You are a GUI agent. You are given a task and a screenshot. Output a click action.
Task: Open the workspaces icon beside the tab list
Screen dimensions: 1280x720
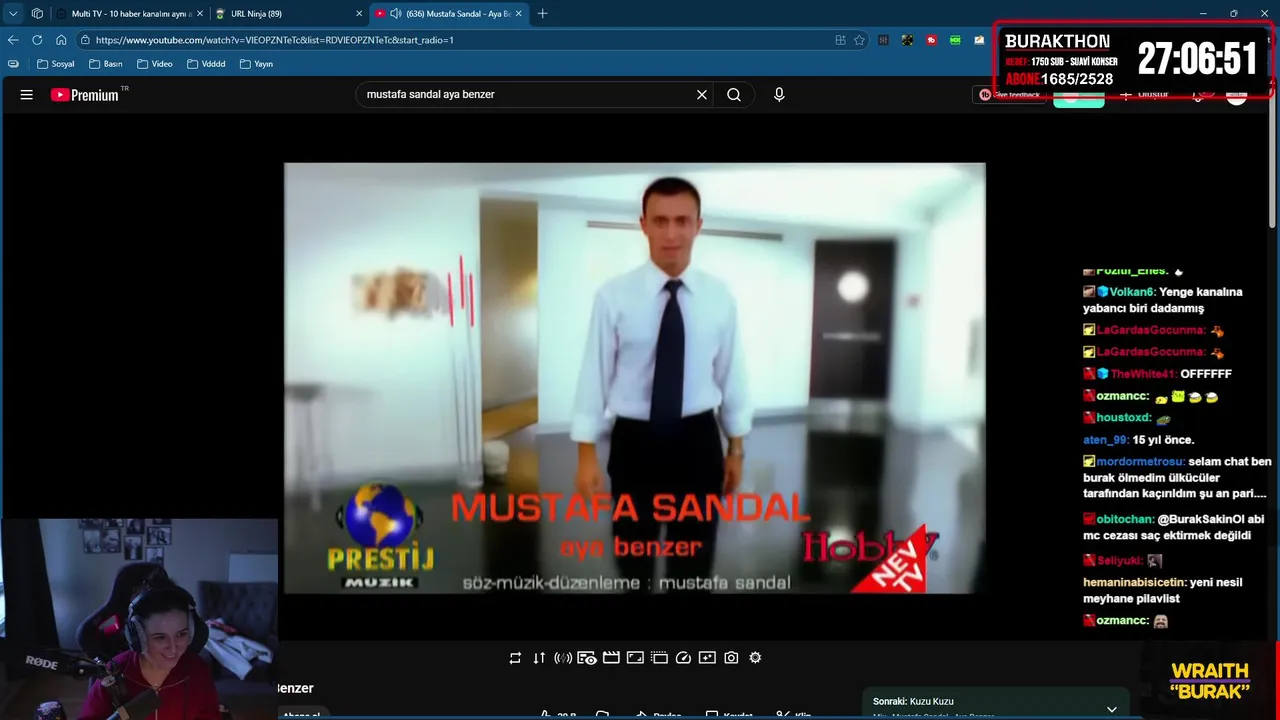[37, 14]
